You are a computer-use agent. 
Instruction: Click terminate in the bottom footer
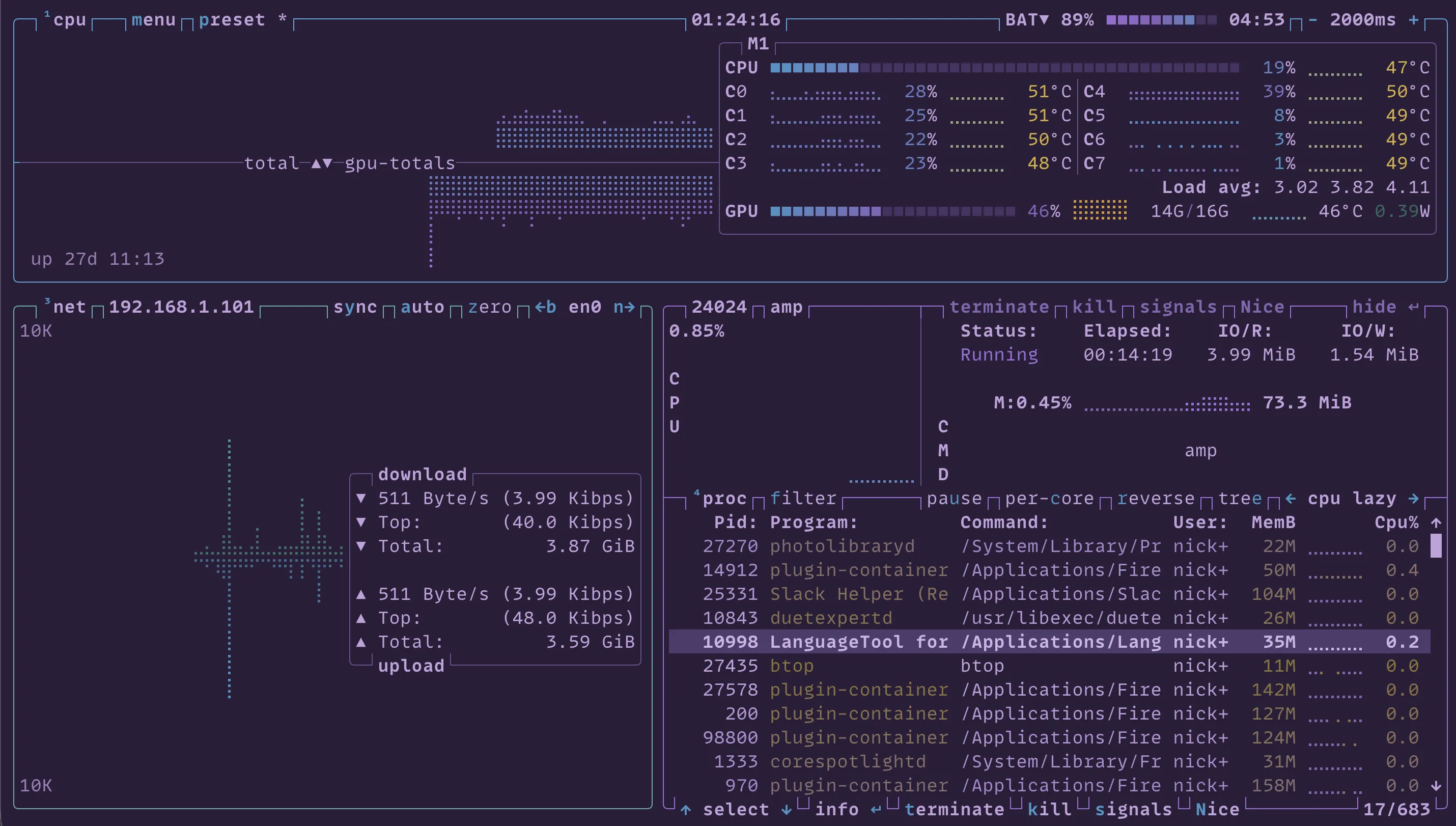954,810
